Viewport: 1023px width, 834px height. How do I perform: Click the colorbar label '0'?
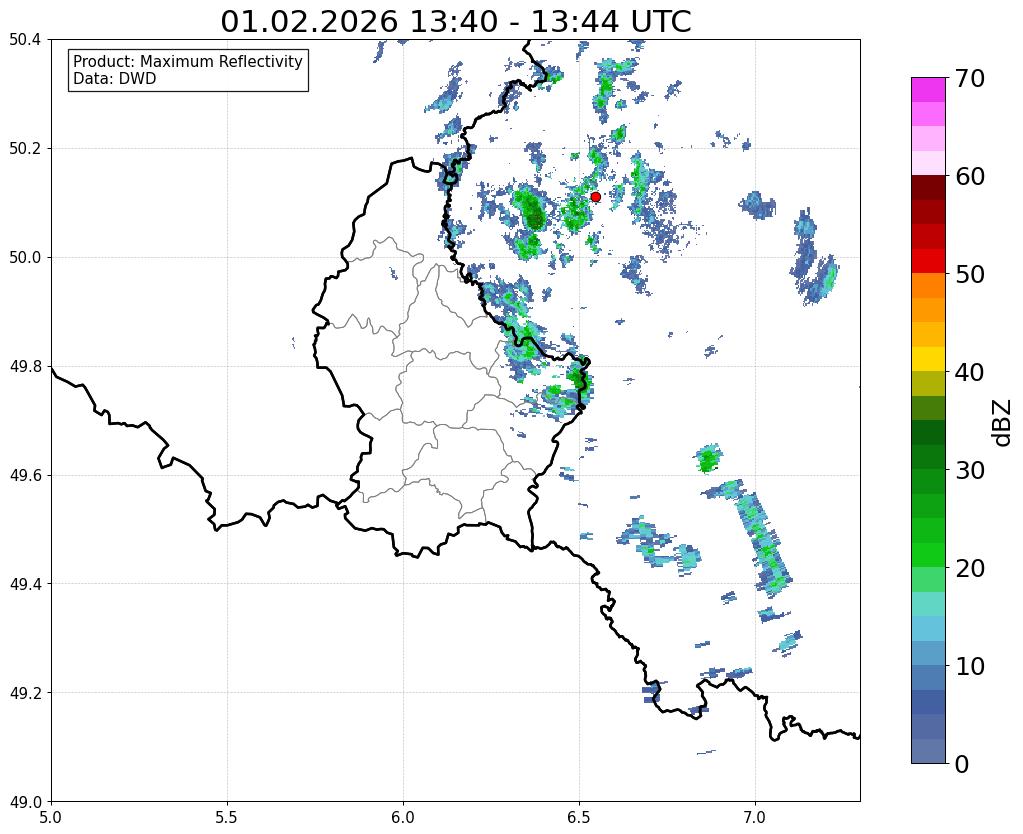962,764
